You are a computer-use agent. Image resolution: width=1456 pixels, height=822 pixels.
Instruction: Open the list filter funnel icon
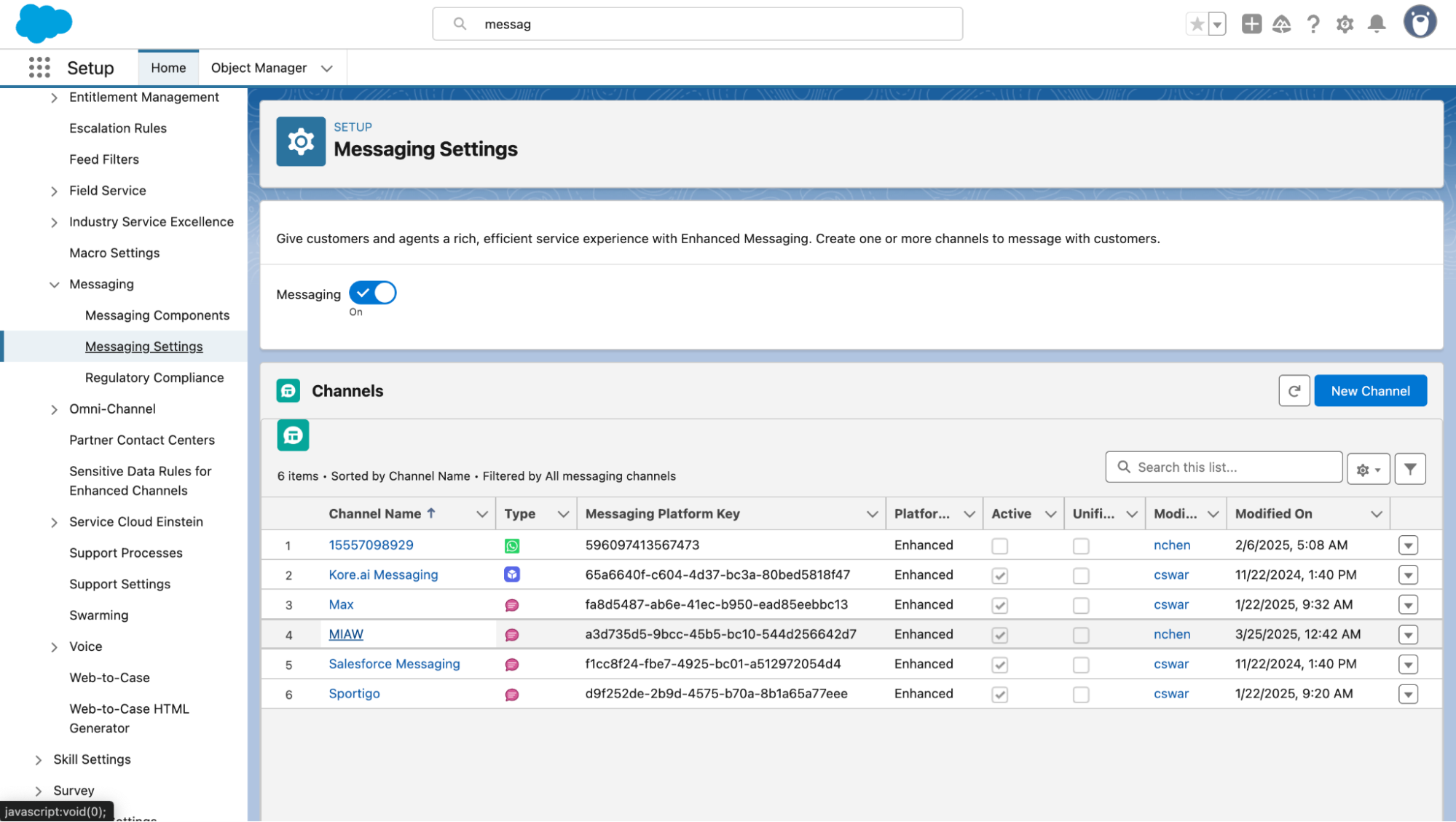(1410, 469)
